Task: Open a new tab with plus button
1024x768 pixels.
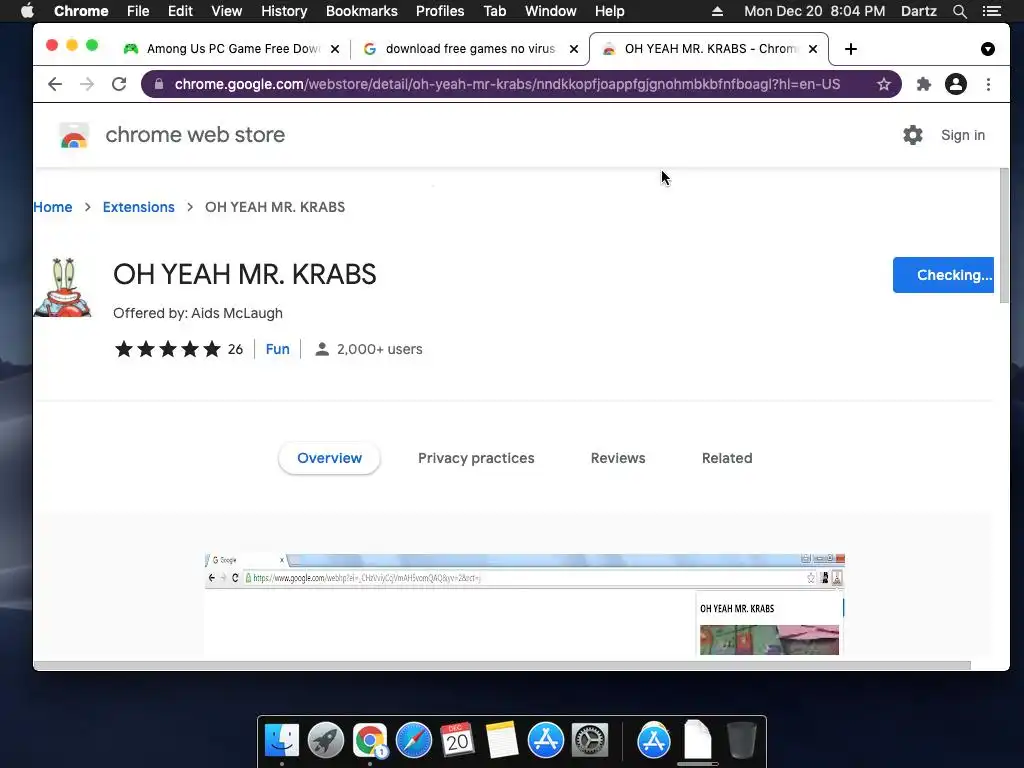Action: pyautogui.click(x=850, y=49)
